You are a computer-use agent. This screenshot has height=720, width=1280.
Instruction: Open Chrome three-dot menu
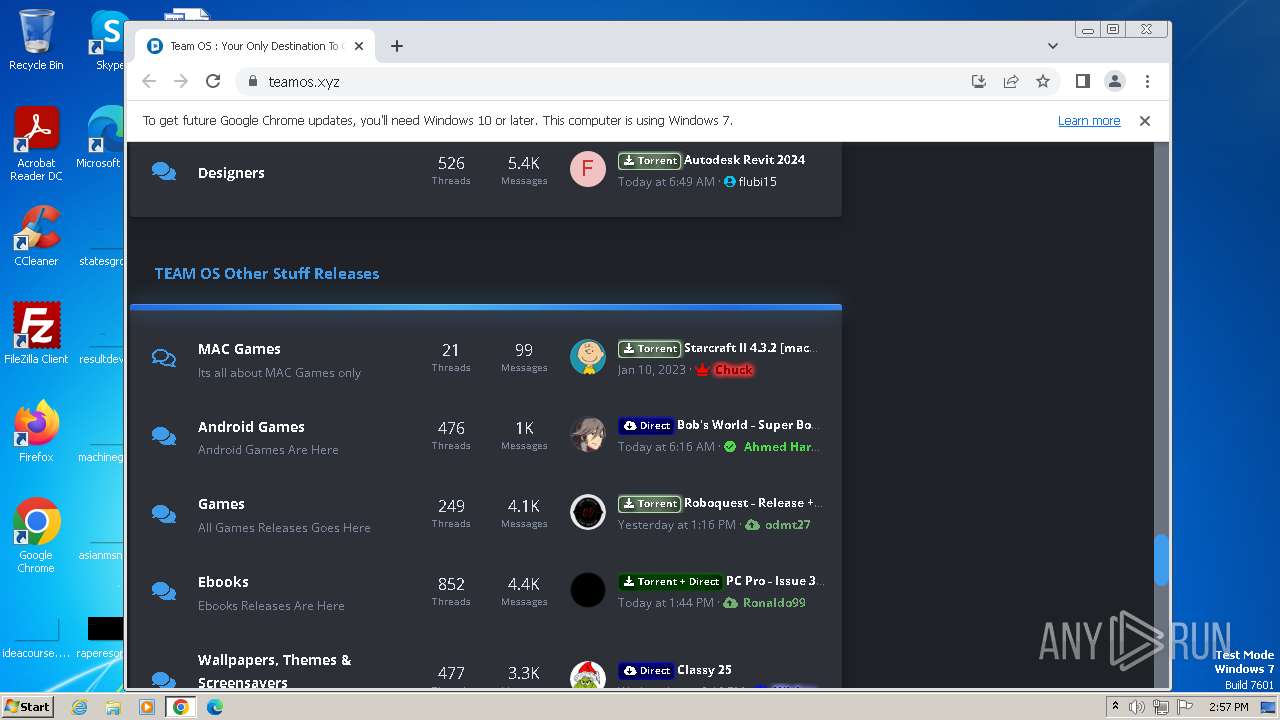pyautogui.click(x=1147, y=81)
